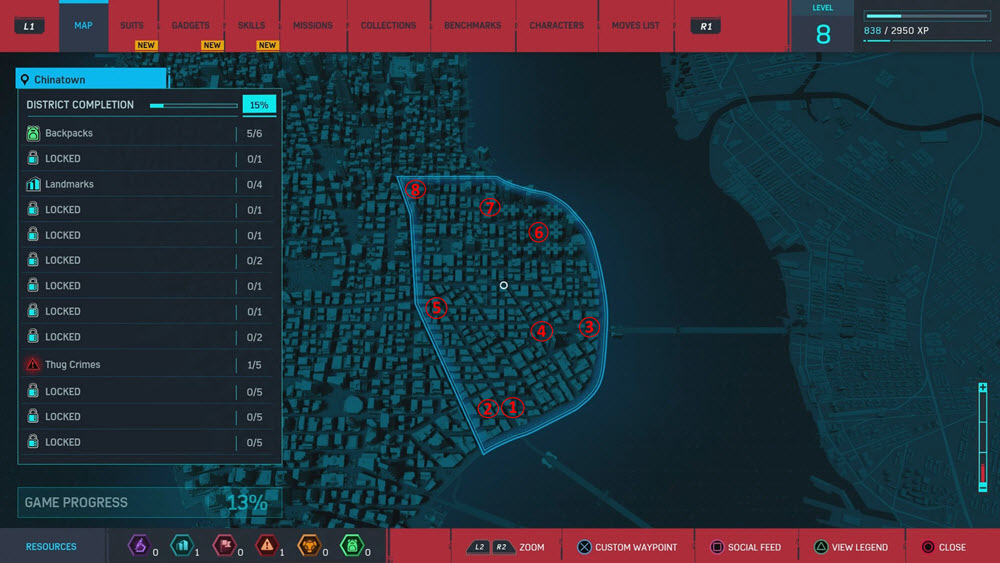Click the NEW badge under SKILLS
The height and width of the screenshot is (563, 1000).
pos(267,45)
